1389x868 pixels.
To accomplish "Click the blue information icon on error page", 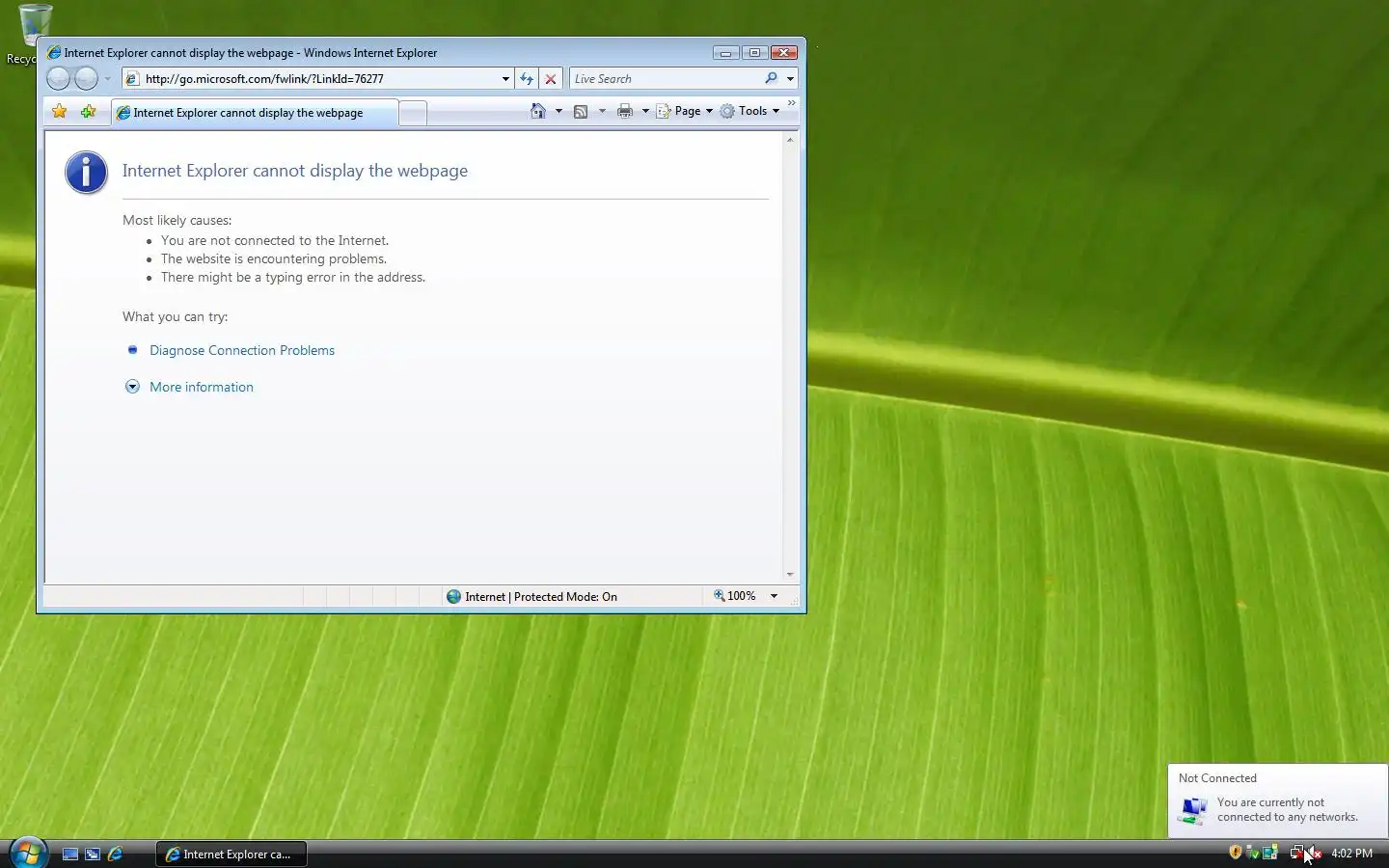I will (x=86, y=173).
